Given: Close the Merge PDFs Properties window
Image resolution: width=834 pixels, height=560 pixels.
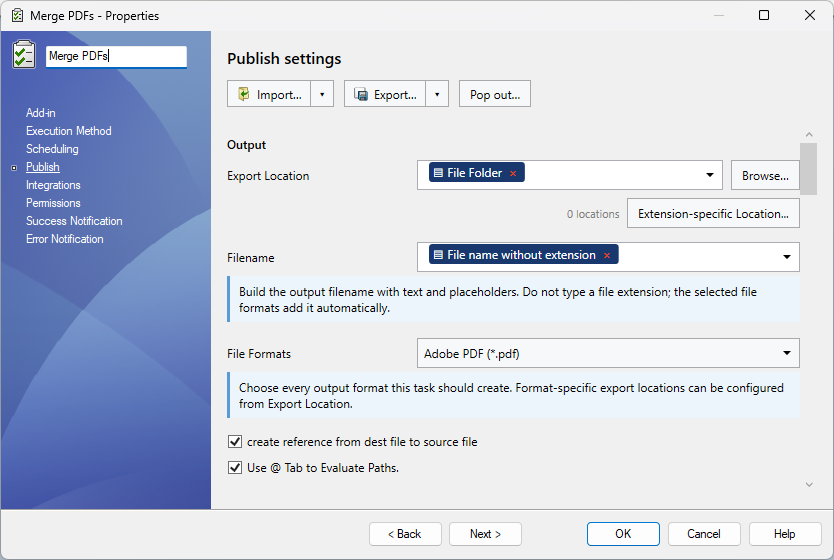Looking at the screenshot, I should (x=810, y=15).
